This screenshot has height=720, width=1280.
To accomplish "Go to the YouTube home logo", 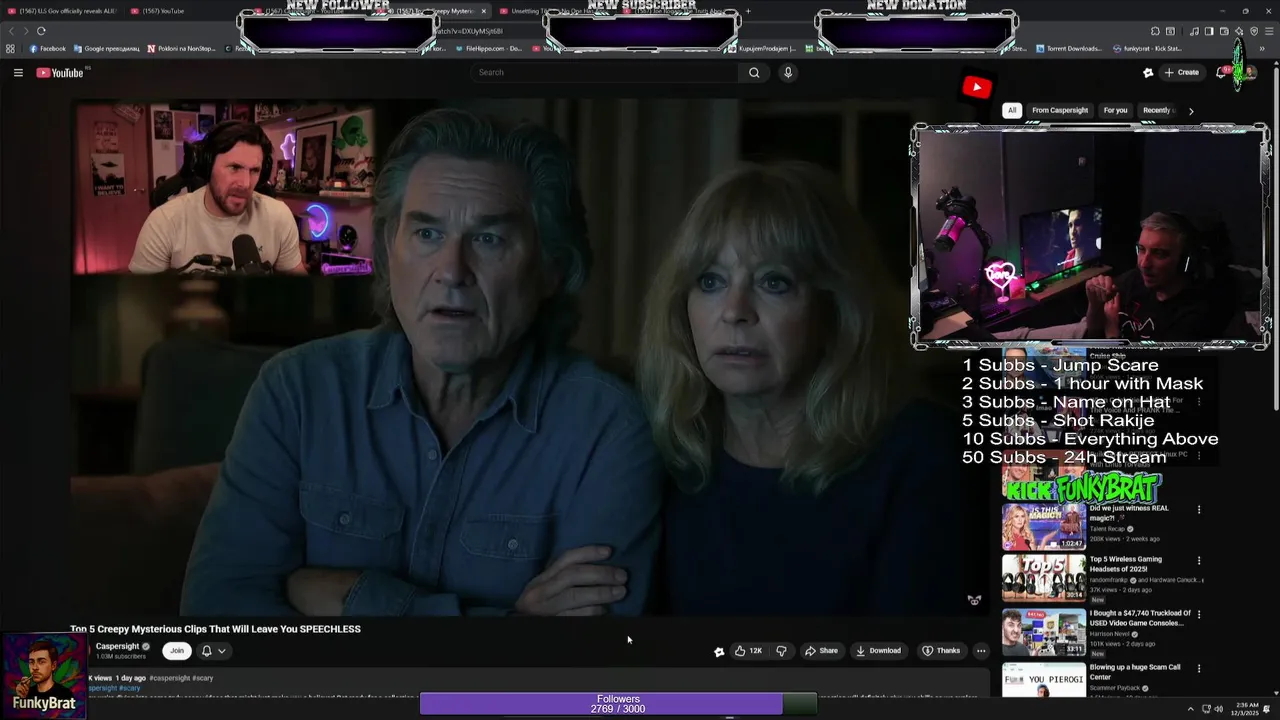I will (60, 72).
